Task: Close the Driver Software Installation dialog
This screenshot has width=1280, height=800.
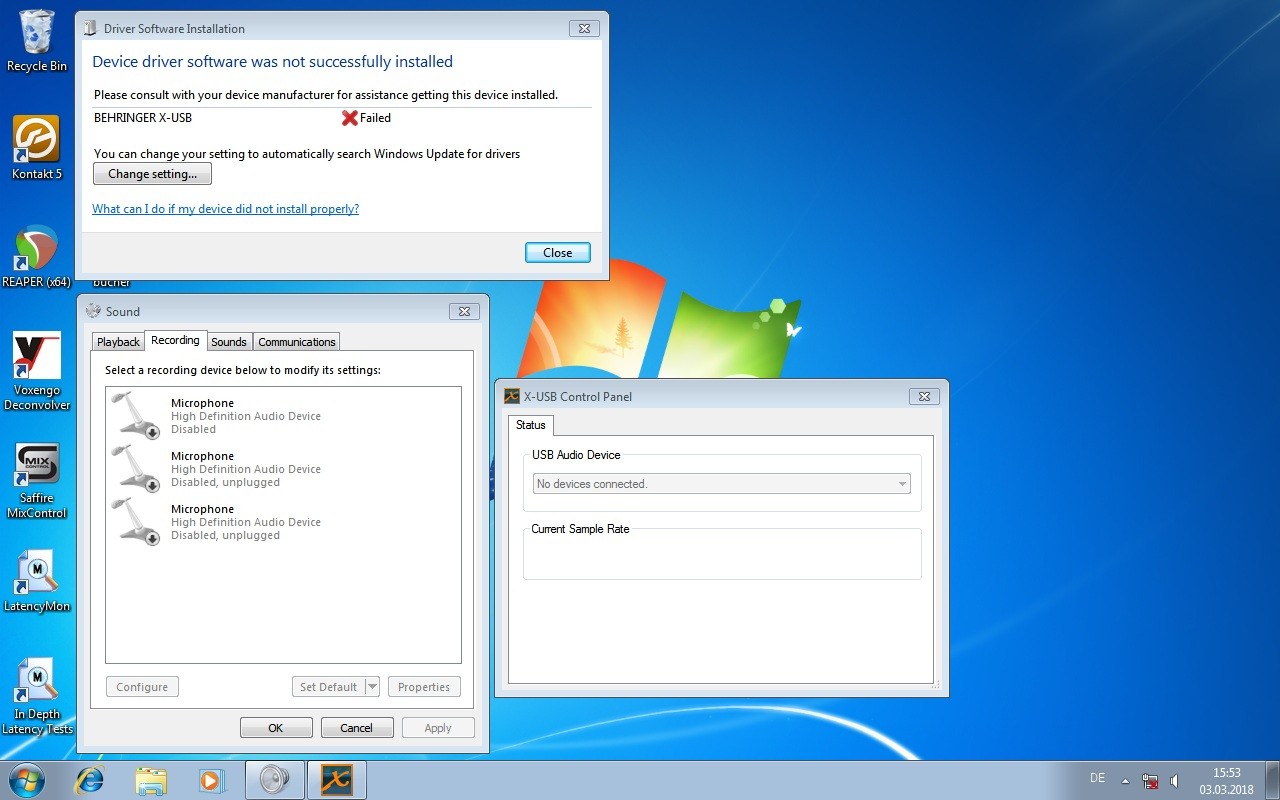Action: coord(557,253)
